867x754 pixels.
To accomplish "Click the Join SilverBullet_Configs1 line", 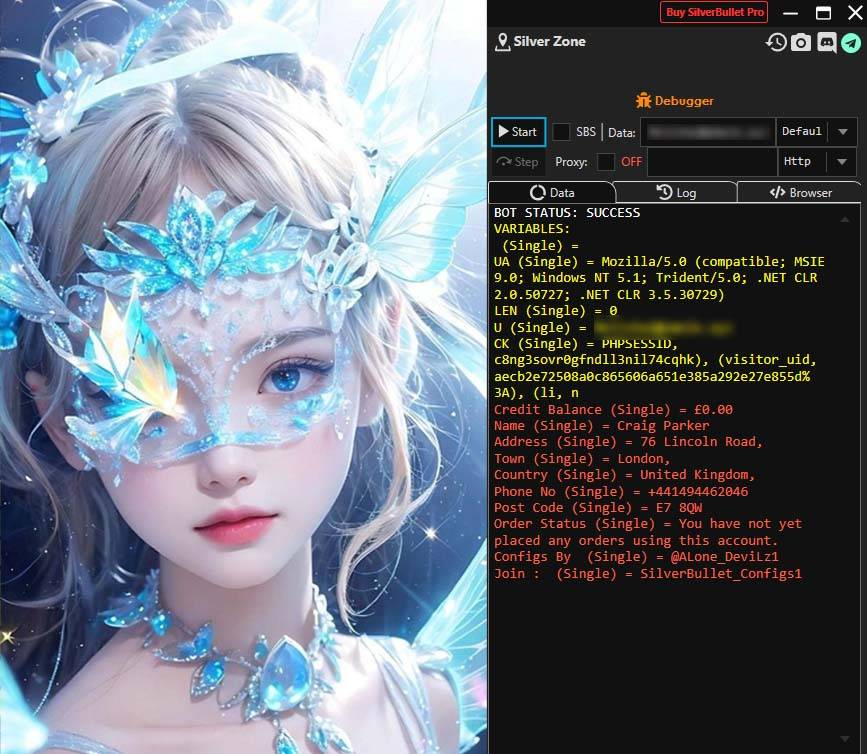I will (647, 573).
